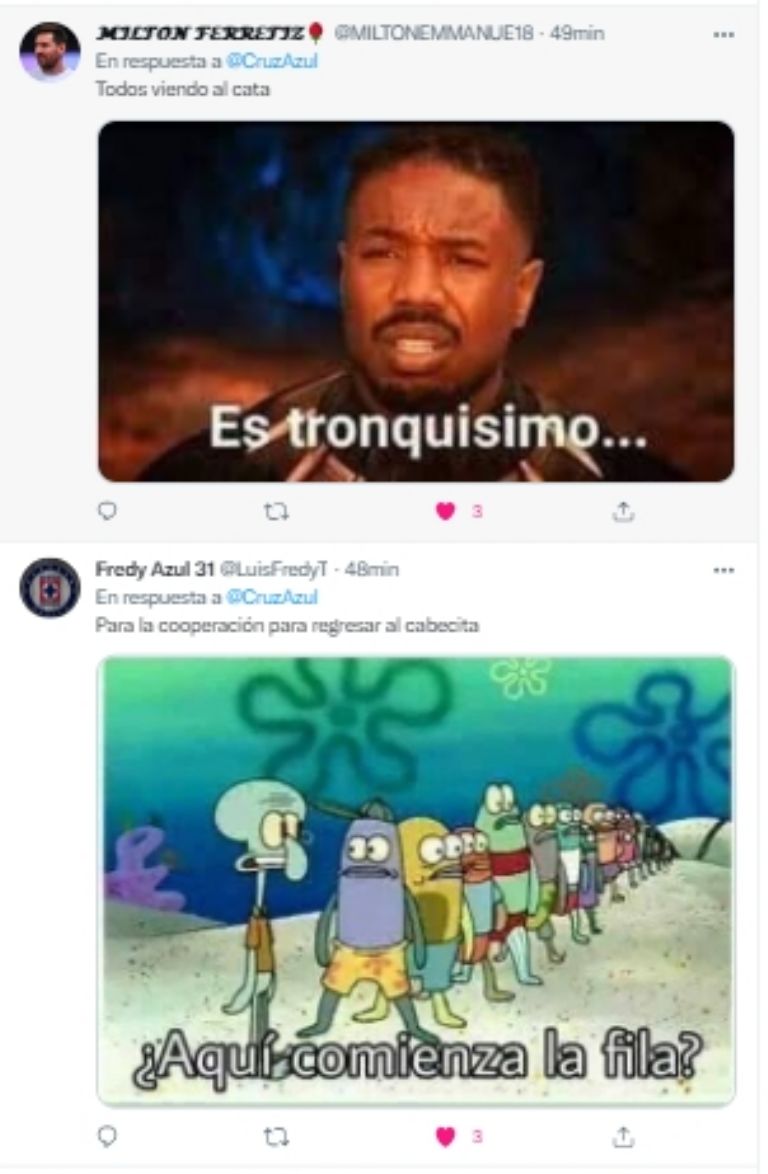
Task: Share the "Es tronquisimo" tweet
Action: pyautogui.click(x=623, y=511)
